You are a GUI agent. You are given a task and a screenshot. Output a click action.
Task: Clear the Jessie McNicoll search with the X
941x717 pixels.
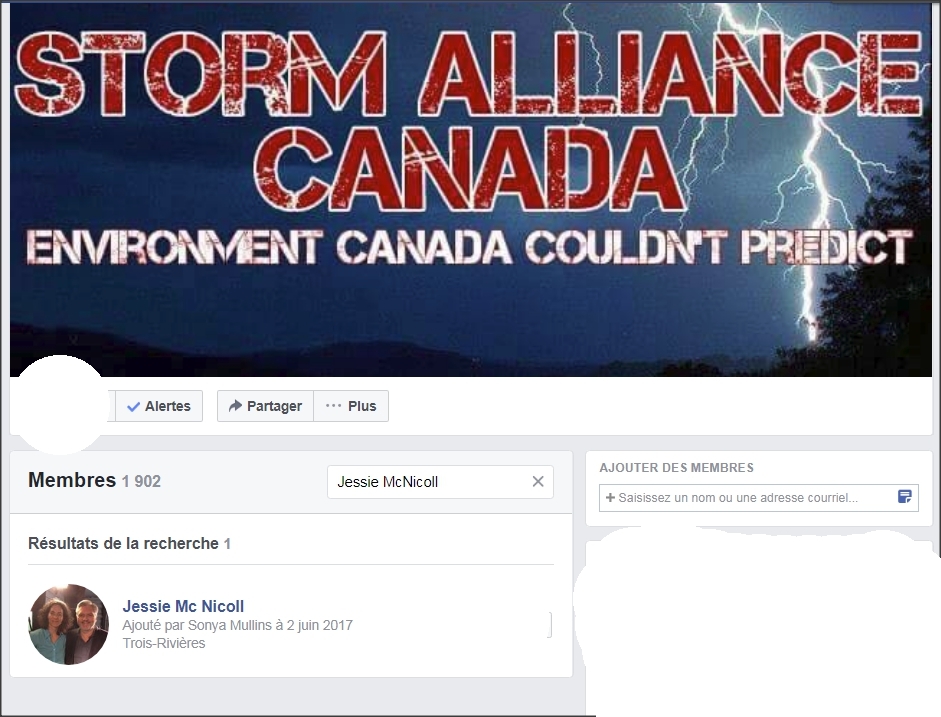(538, 481)
